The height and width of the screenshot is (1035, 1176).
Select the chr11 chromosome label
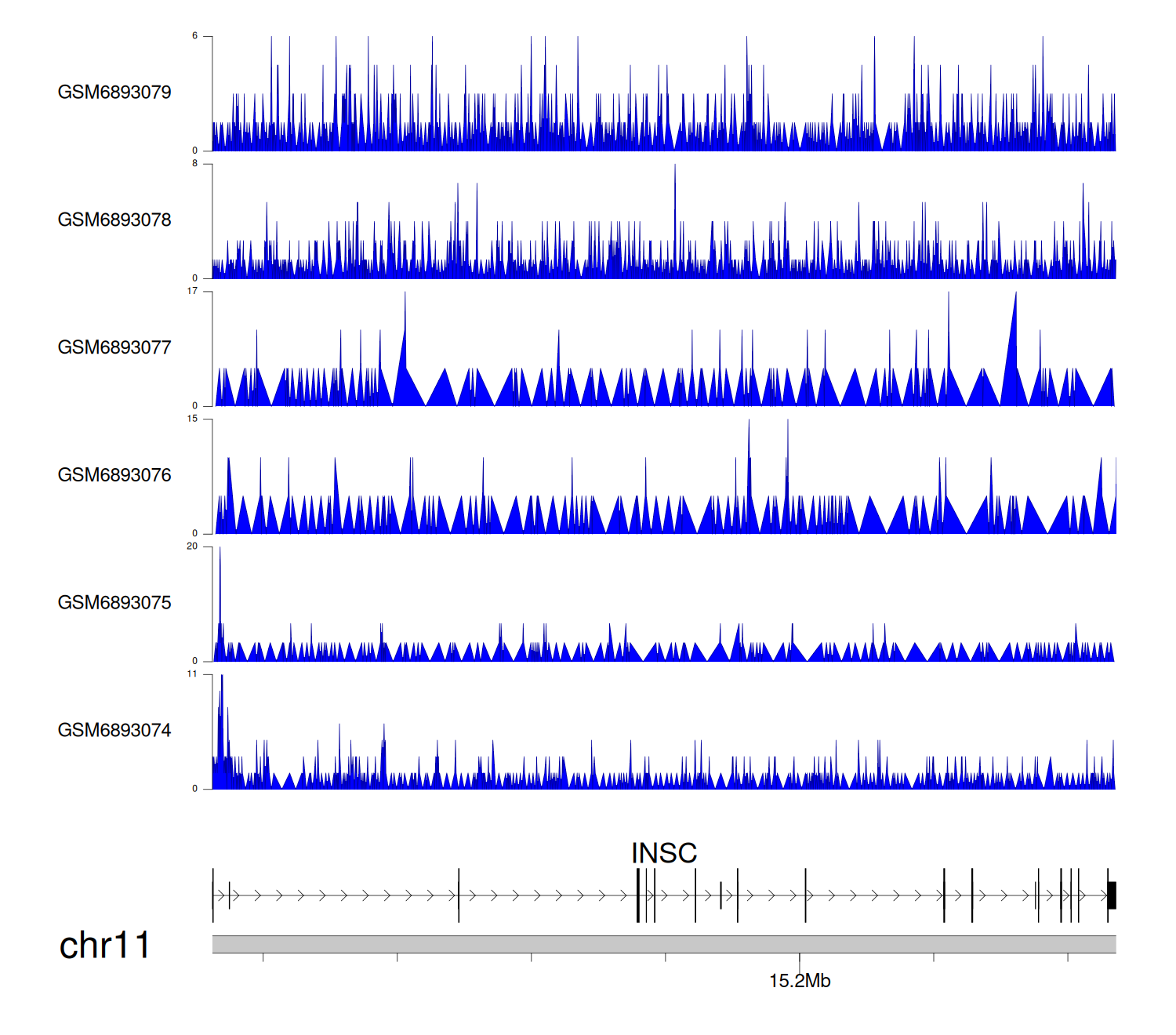104,946
